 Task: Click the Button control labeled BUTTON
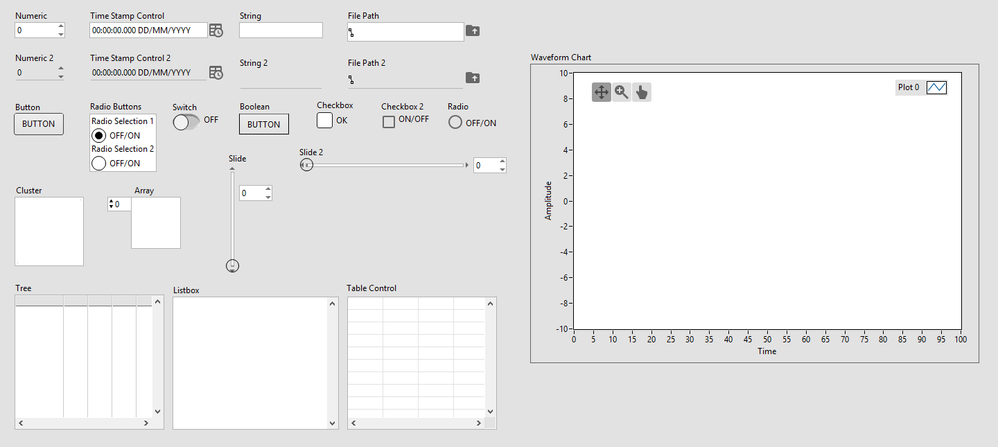pyautogui.click(x=39, y=124)
